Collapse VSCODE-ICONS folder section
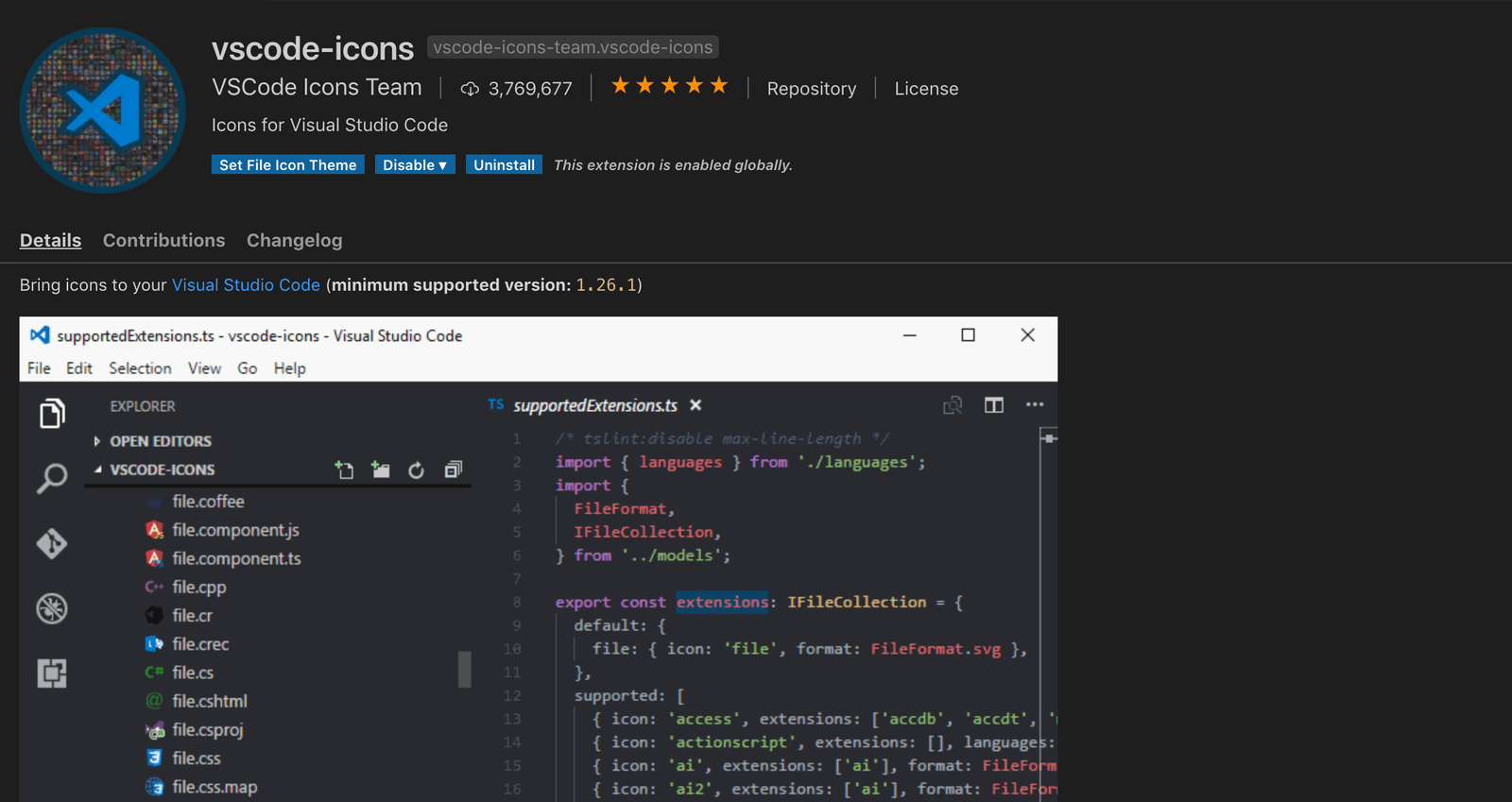The image size is (1512, 802). pos(162,469)
